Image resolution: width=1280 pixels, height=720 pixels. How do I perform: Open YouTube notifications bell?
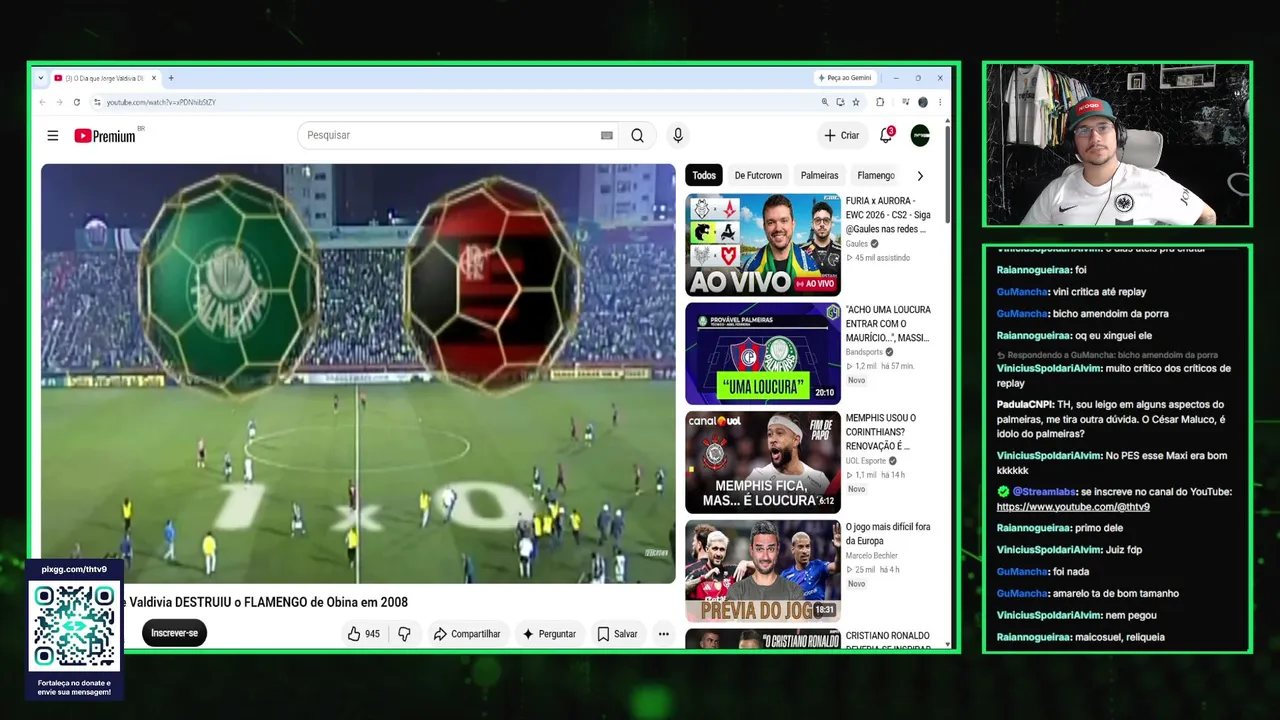click(886, 135)
